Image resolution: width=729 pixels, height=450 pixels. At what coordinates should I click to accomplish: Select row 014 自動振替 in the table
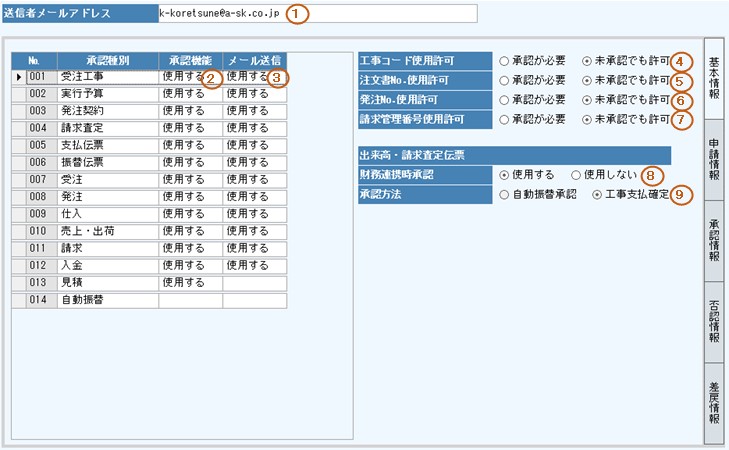107,300
